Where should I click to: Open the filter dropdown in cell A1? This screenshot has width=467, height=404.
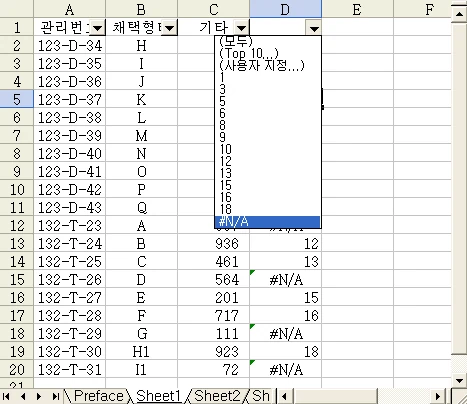(98, 28)
